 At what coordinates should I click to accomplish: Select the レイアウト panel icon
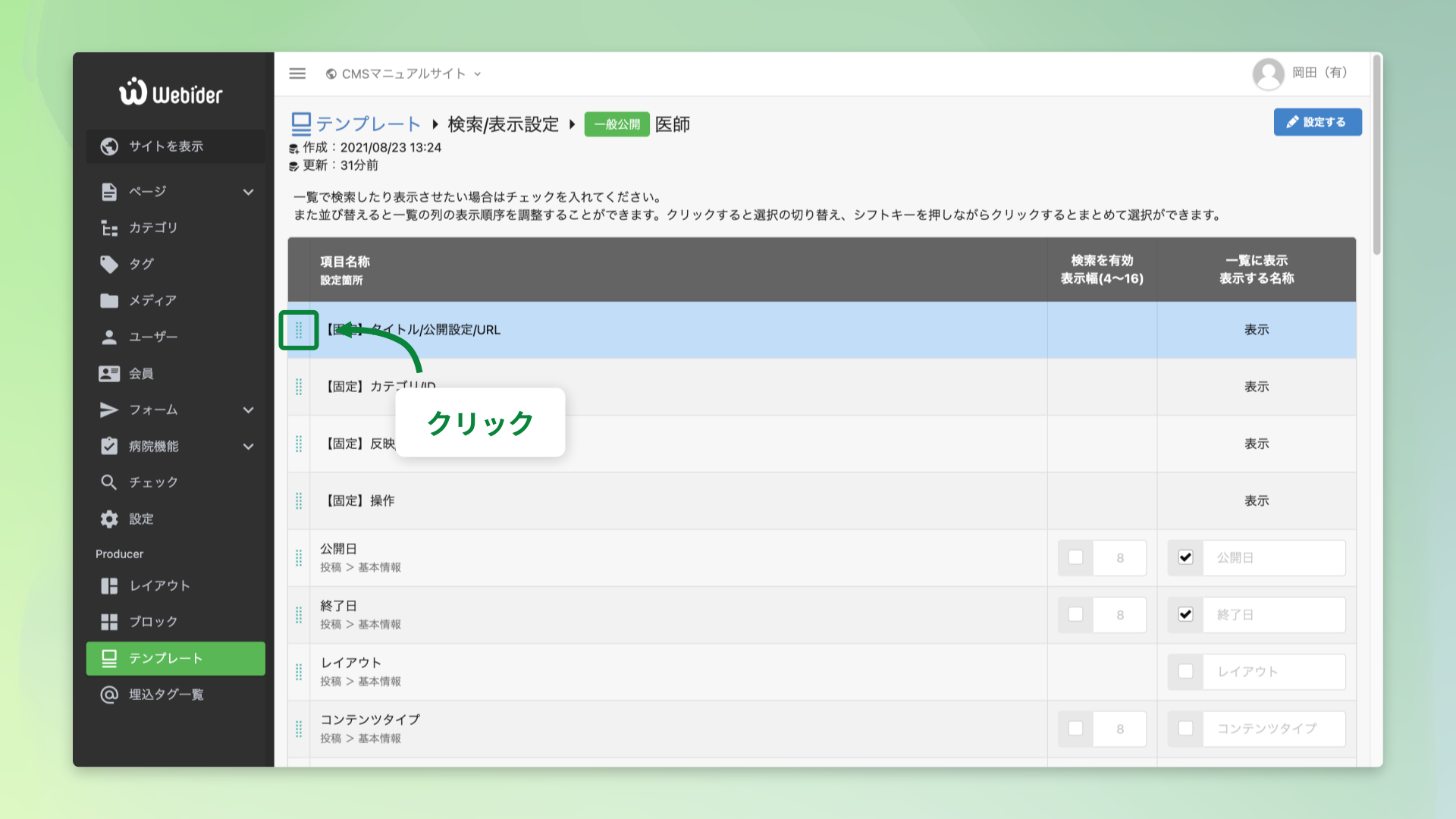[x=108, y=585]
